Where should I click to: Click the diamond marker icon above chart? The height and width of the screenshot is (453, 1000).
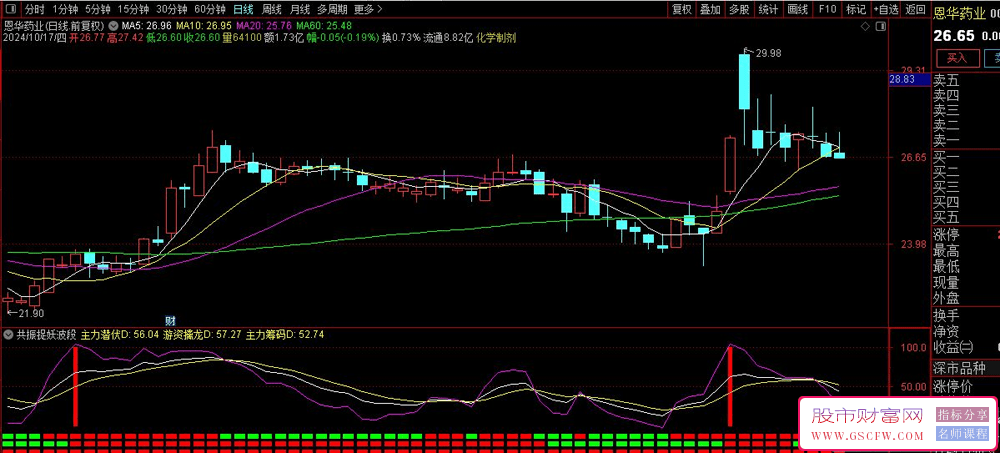[865, 26]
